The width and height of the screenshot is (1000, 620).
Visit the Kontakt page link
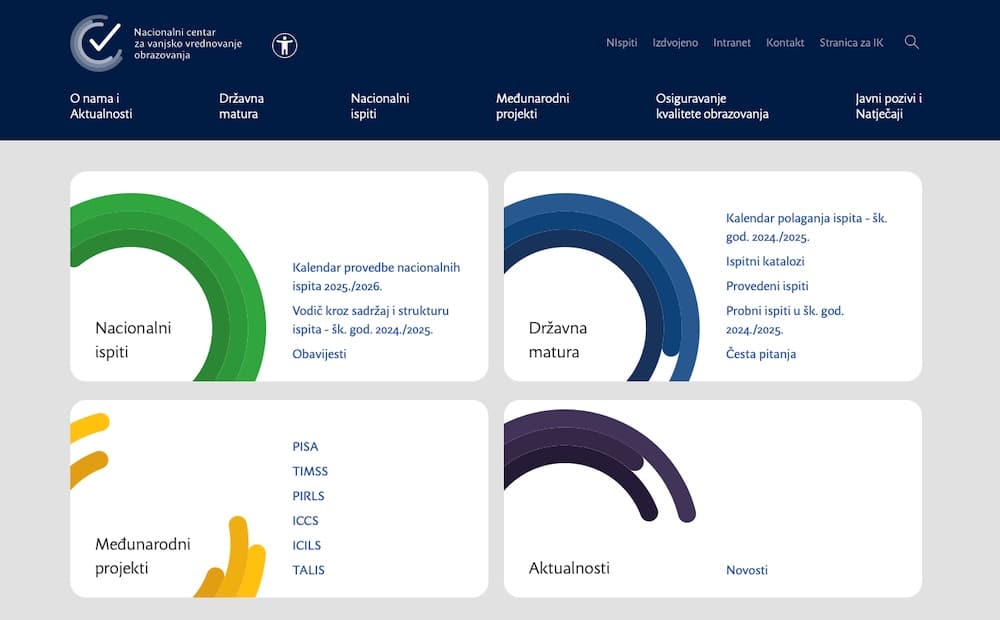[785, 43]
